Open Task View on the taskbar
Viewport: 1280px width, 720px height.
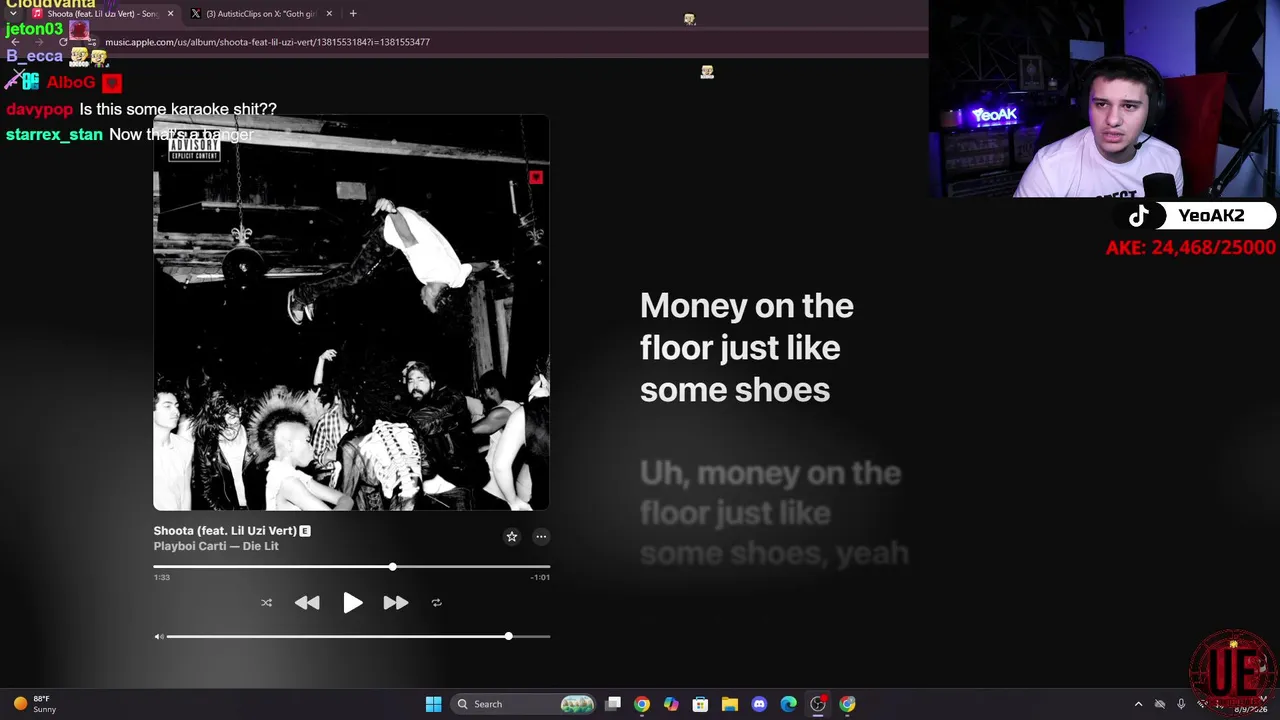[613, 704]
